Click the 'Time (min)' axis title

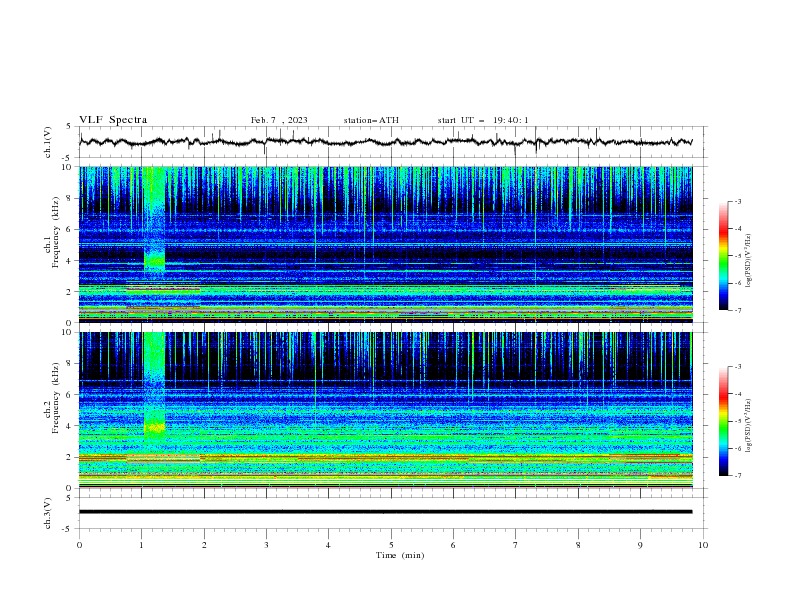point(400,555)
